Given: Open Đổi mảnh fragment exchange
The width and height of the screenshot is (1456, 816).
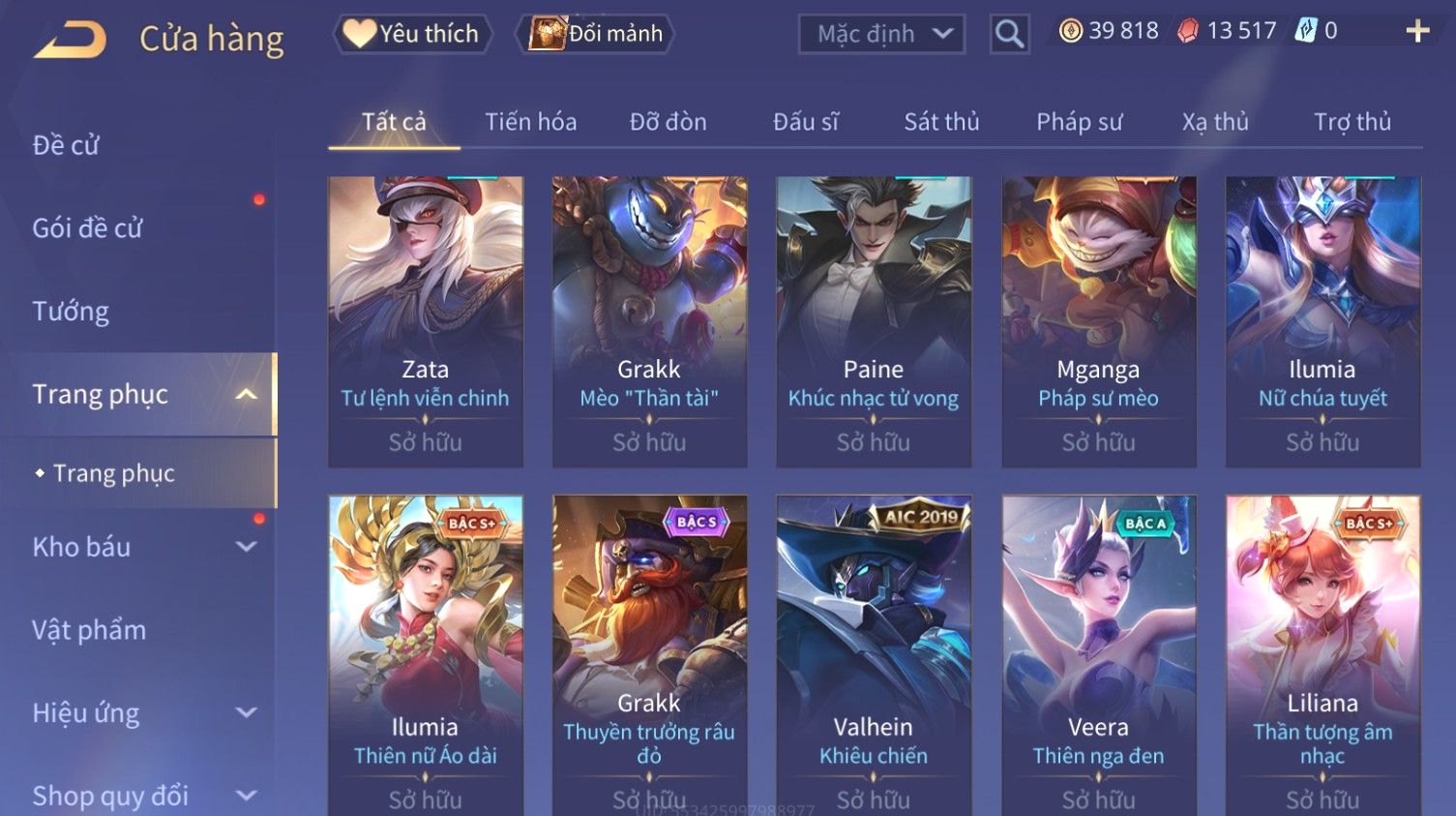Looking at the screenshot, I should tap(595, 34).
